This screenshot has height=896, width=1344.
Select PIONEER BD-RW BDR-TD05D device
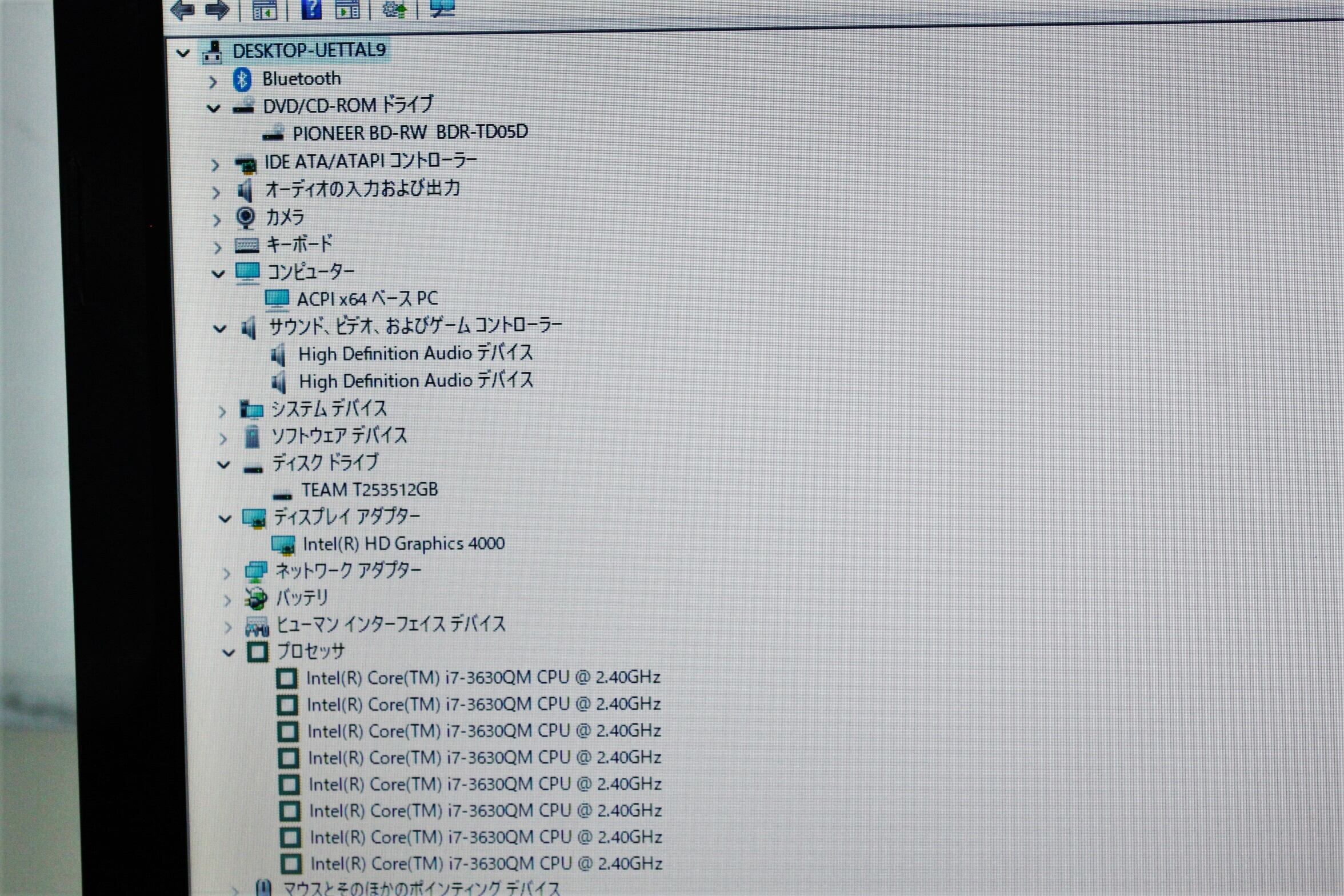point(410,133)
